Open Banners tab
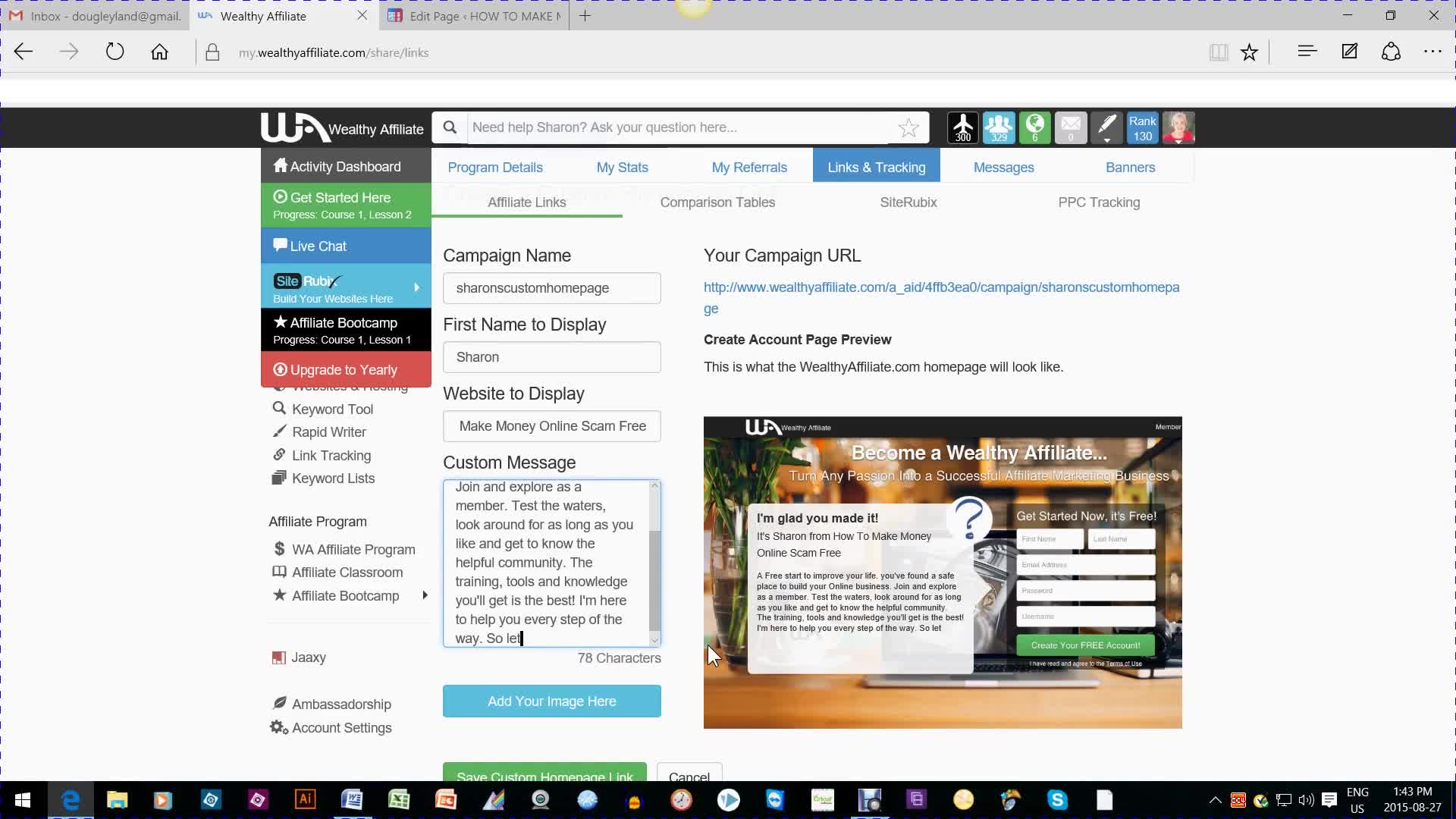This screenshot has width=1456, height=819. (1131, 167)
